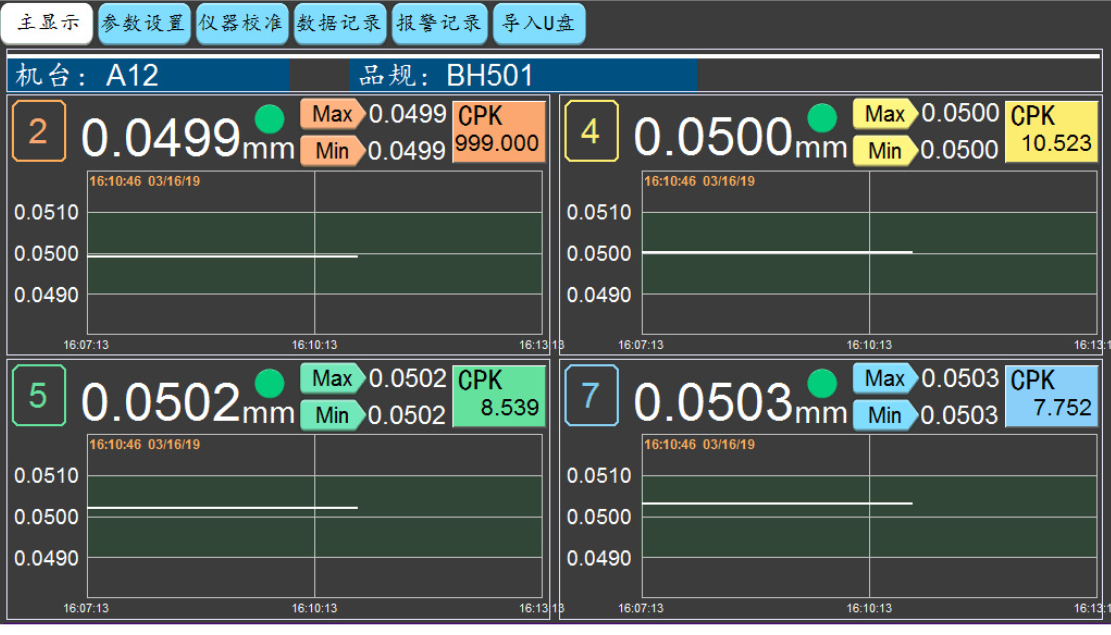Screen dimensions: 1111x635
Task: Click the 机台 A12 field
Action: [148, 75]
